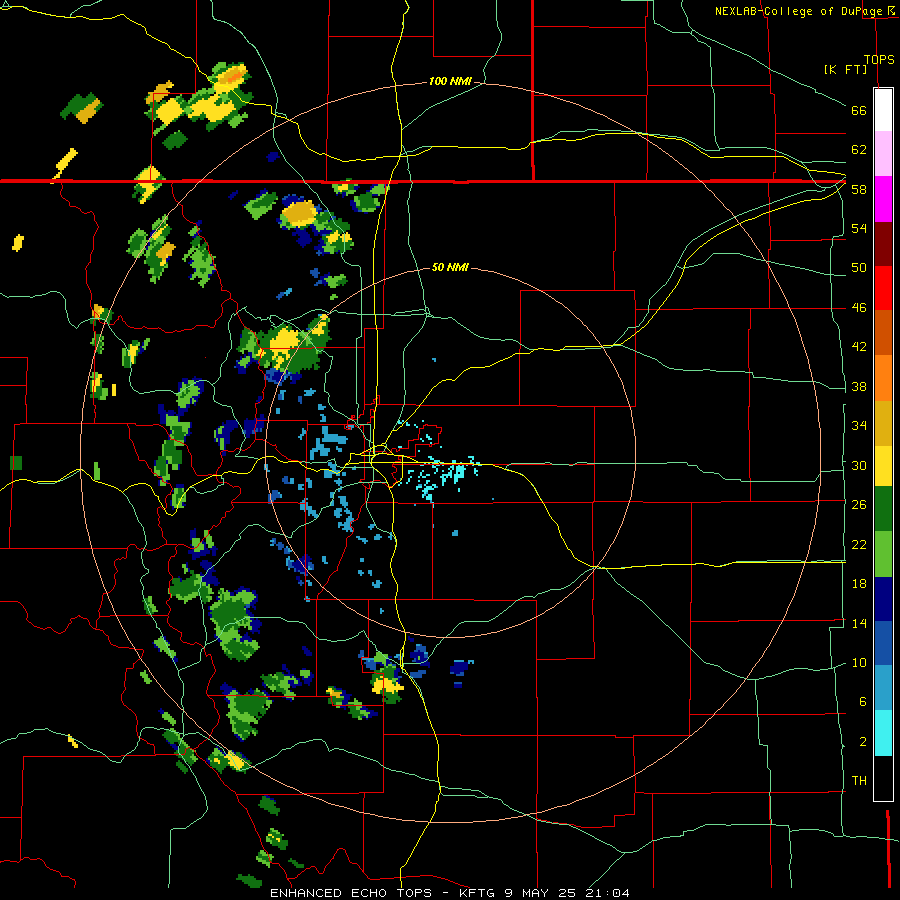The width and height of the screenshot is (900, 900).
Task: Pick the bright yellow legend swatch
Action: [x=883, y=465]
